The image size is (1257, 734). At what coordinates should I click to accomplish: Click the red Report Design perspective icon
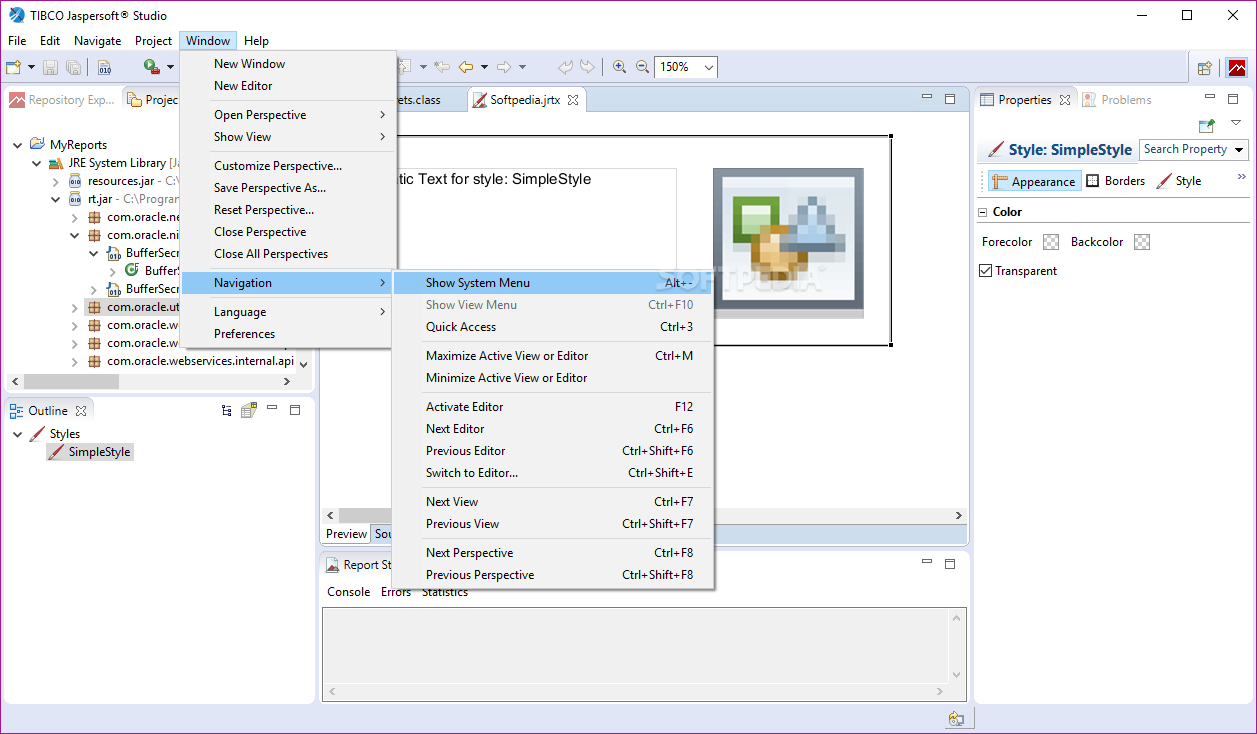coord(1237,68)
